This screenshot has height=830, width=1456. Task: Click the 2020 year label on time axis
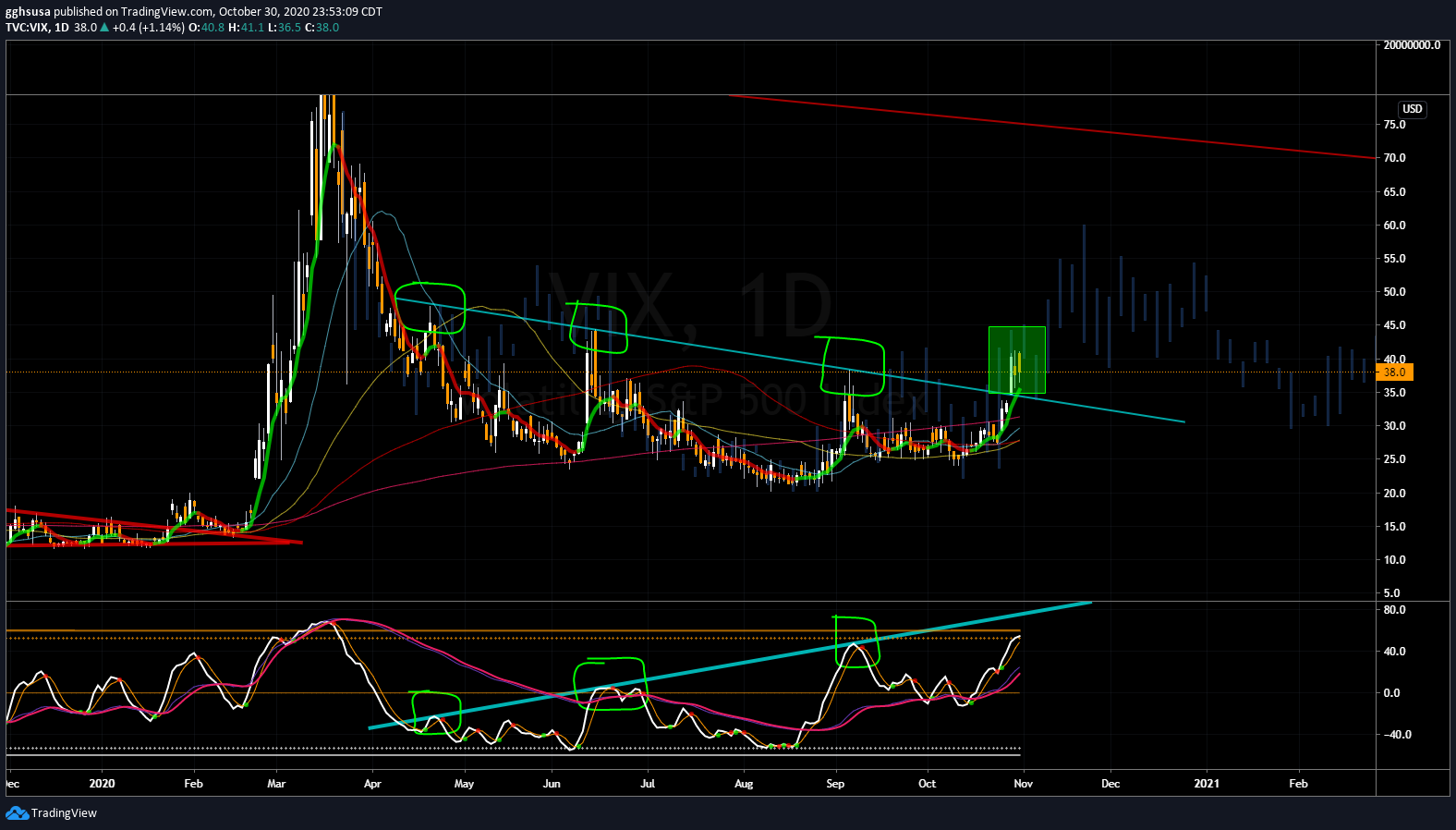tap(102, 784)
